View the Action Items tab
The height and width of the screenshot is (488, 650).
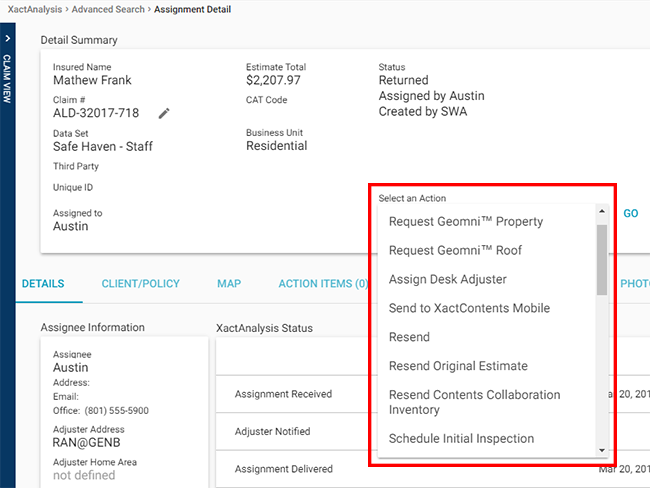pyautogui.click(x=322, y=284)
